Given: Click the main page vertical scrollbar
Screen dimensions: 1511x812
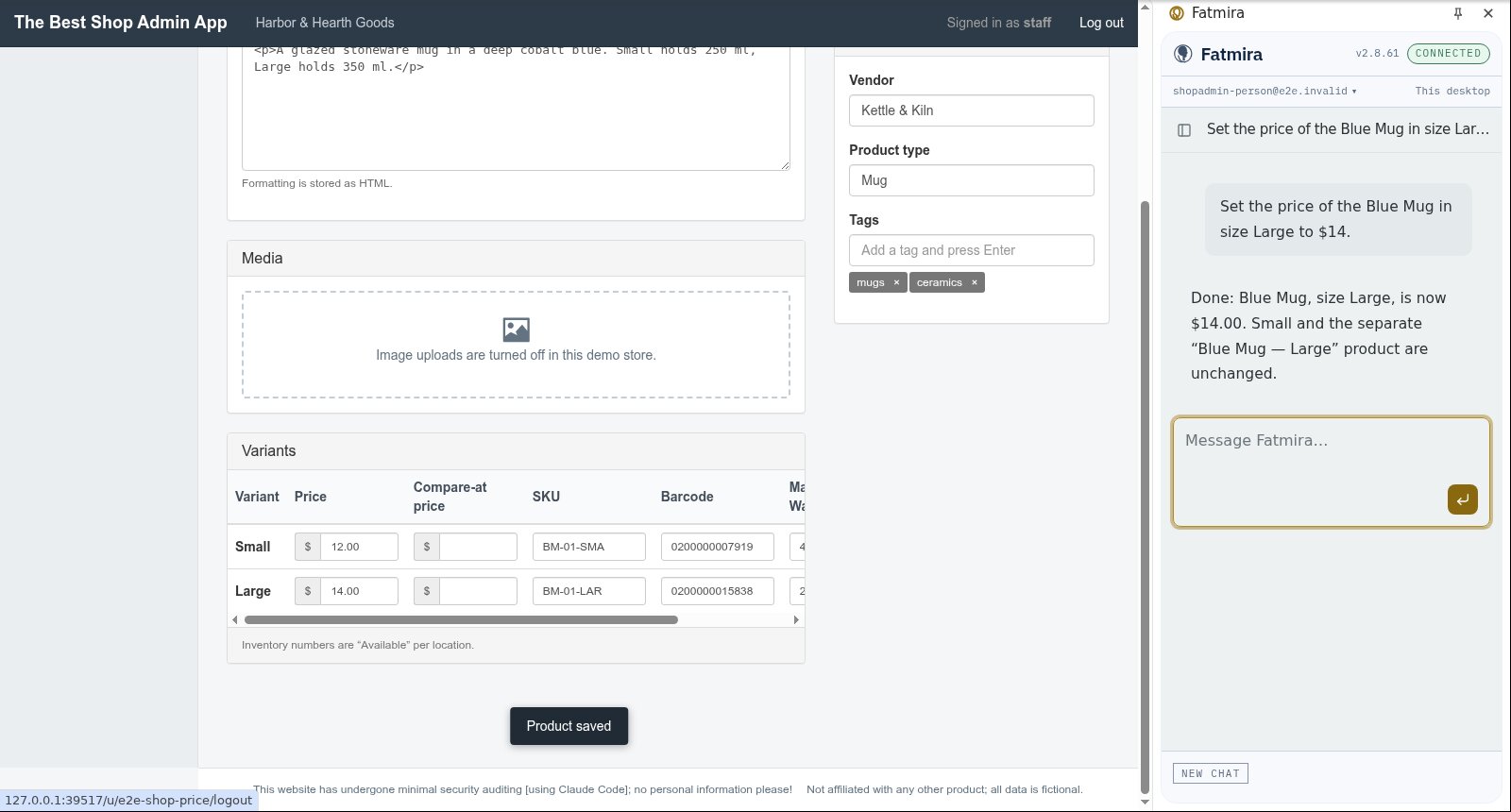Looking at the screenshot, I should click(1146, 498).
